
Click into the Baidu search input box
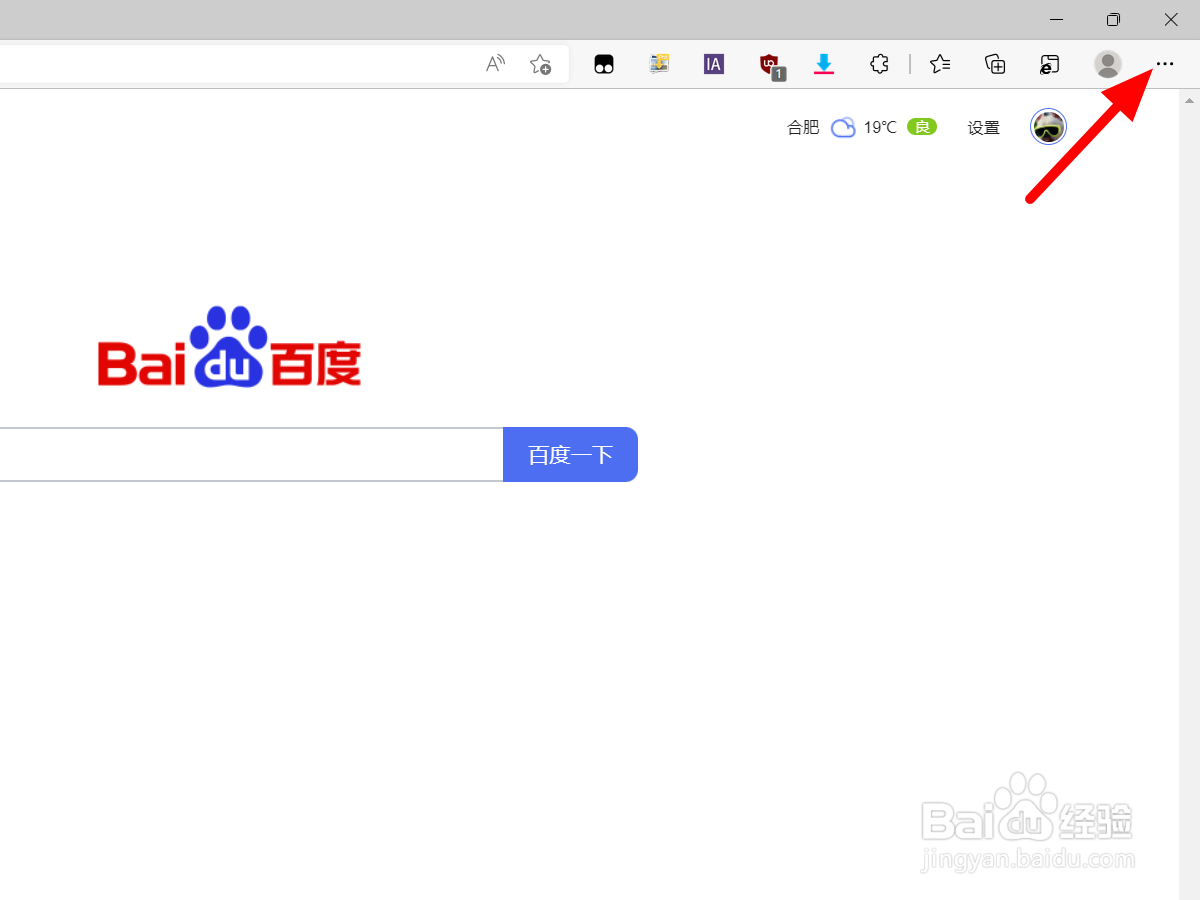coord(250,454)
